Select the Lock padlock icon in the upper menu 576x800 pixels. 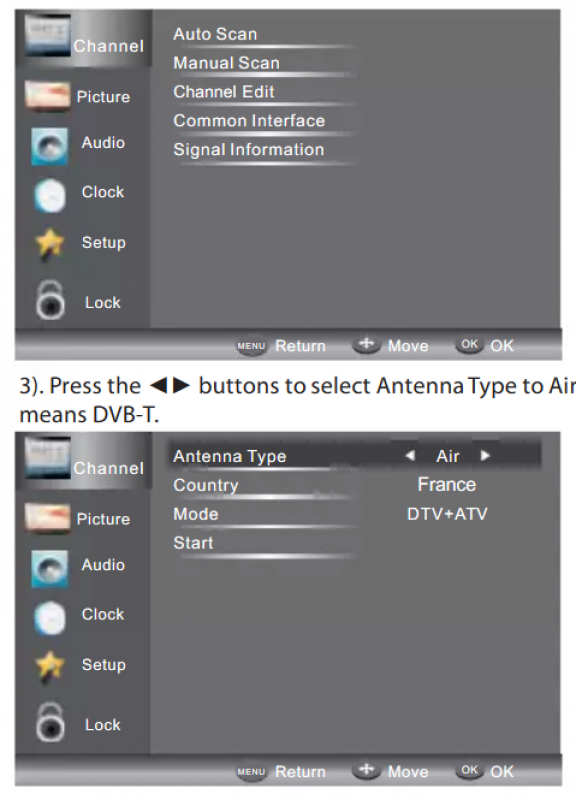50,300
